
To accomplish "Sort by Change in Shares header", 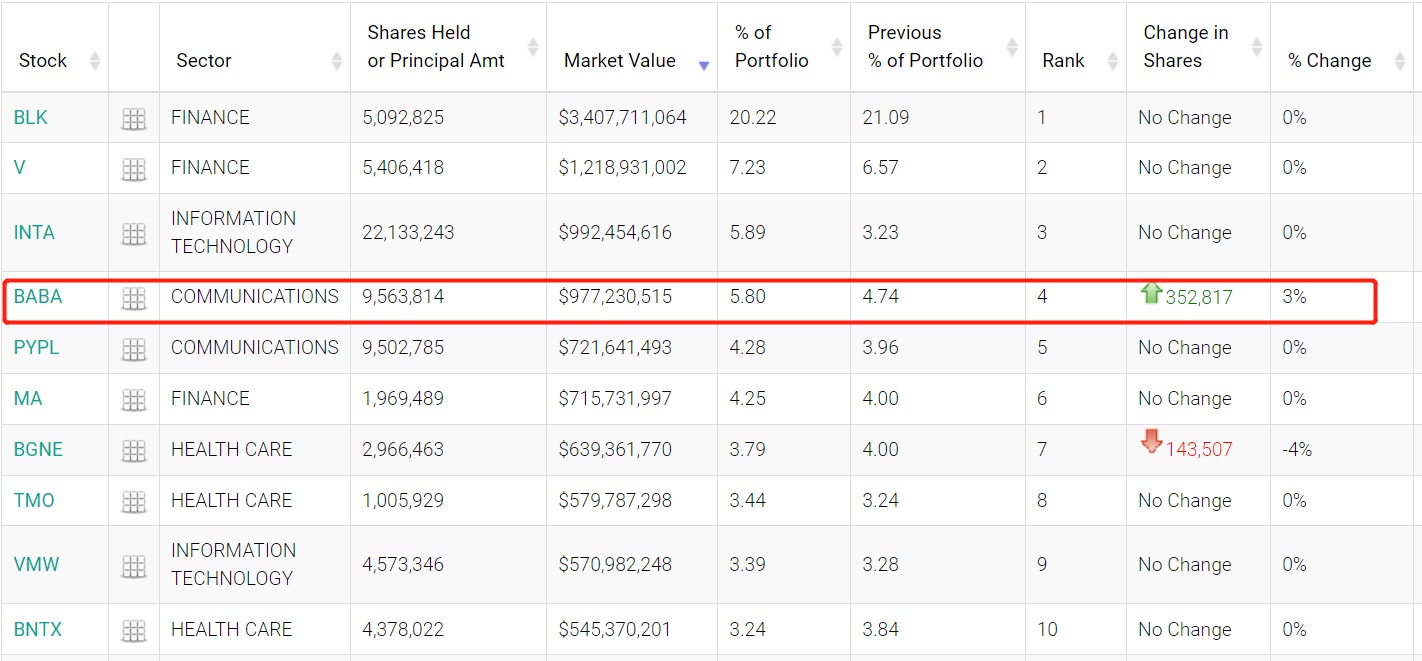I will tap(1185, 47).
